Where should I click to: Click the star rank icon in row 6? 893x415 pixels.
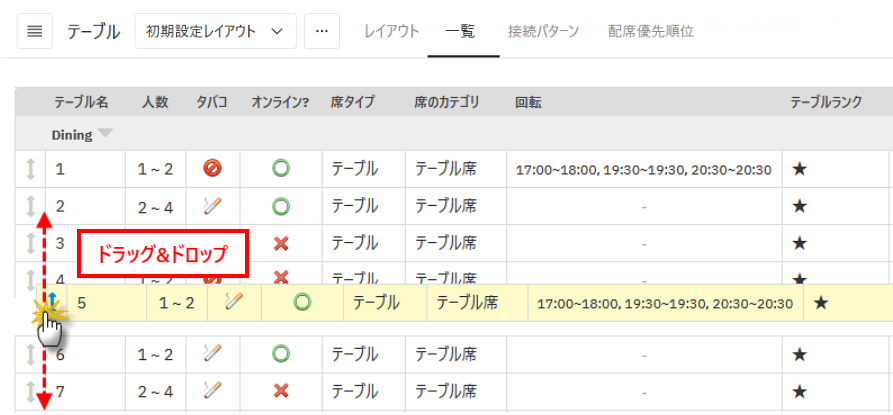[799, 354]
